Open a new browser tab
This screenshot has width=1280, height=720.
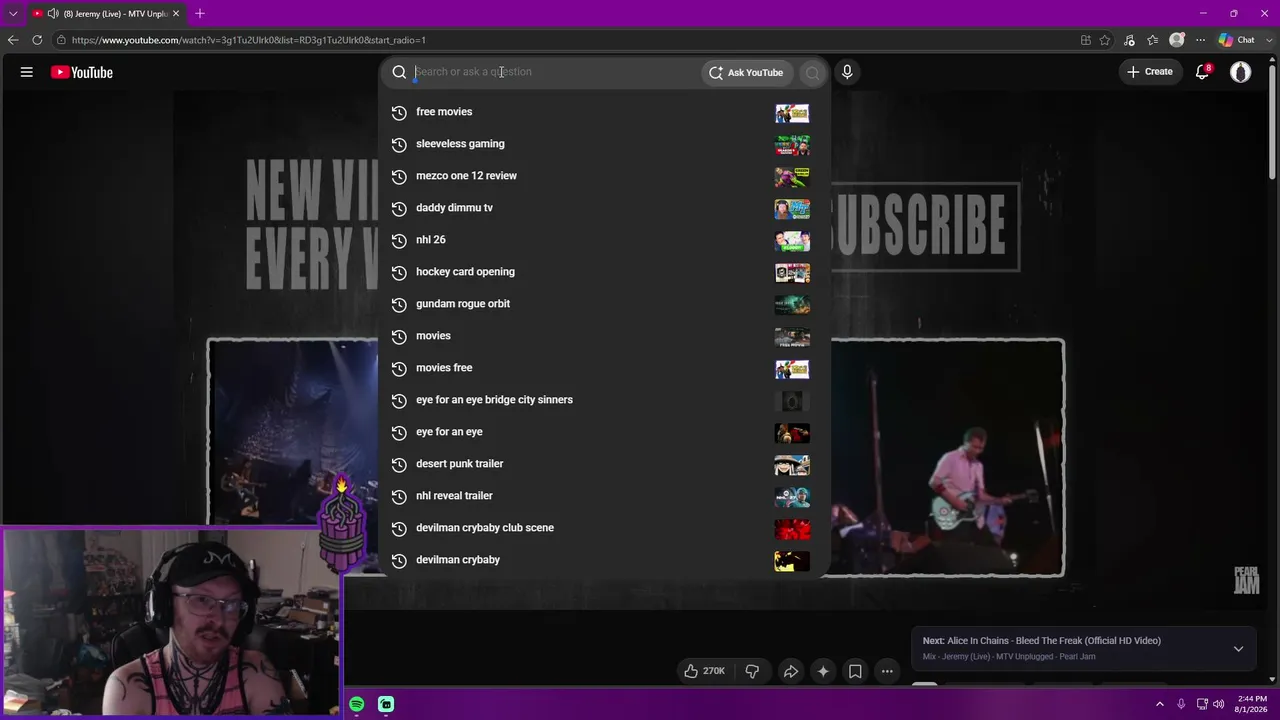point(200,14)
